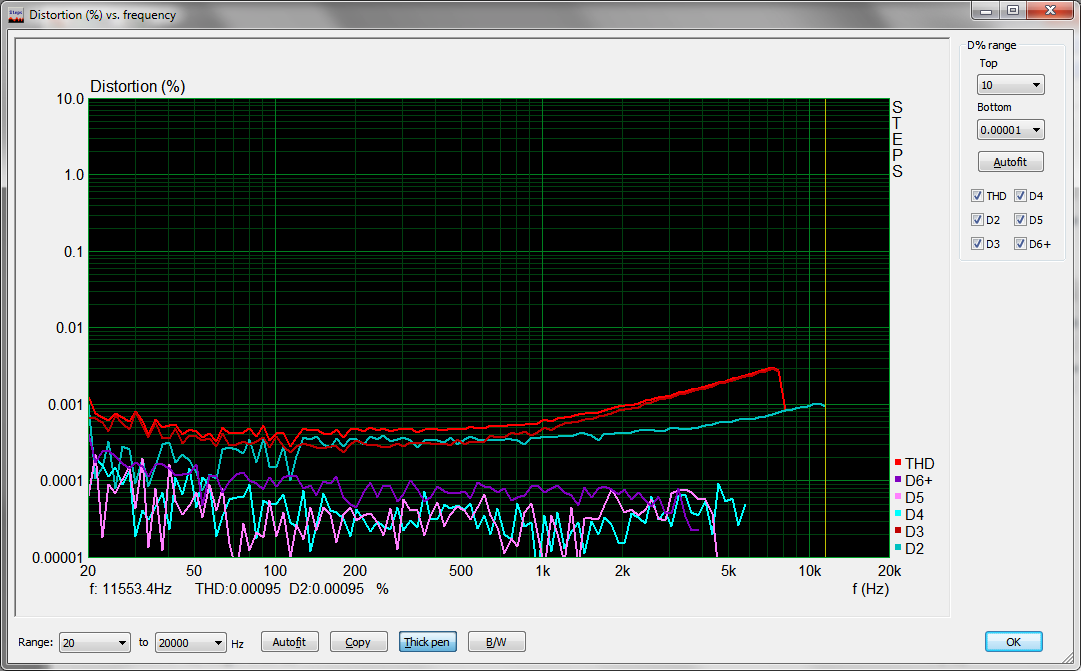1081x671 pixels.
Task: Click the Copy button
Action: coord(357,642)
